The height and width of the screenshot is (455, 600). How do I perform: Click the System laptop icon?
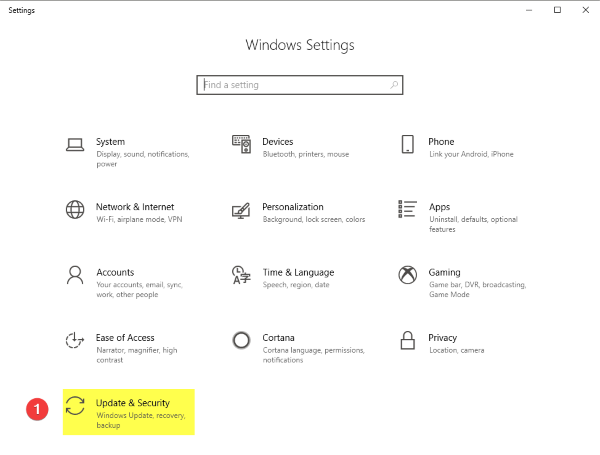[75, 145]
